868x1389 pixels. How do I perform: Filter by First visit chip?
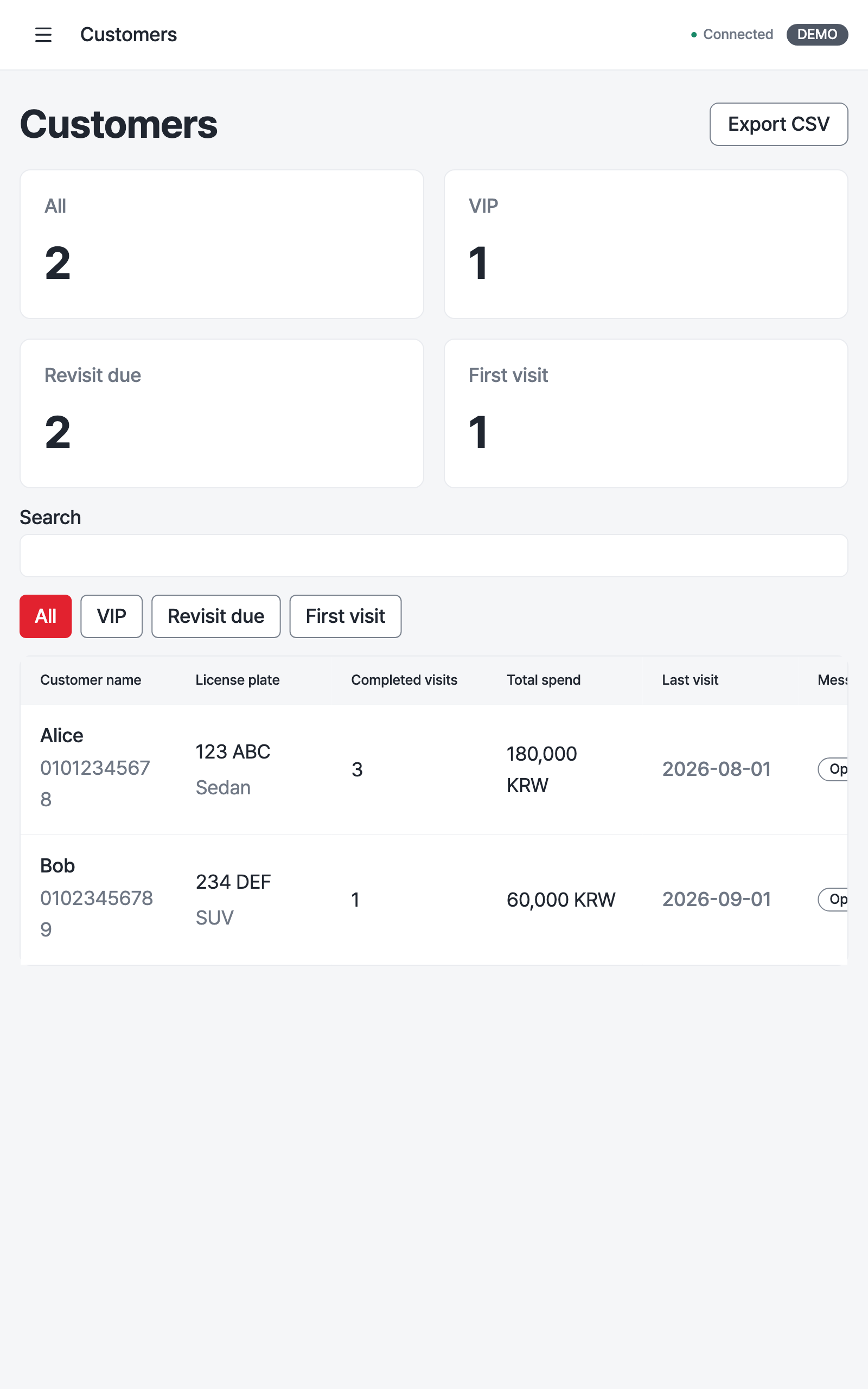[x=346, y=616]
